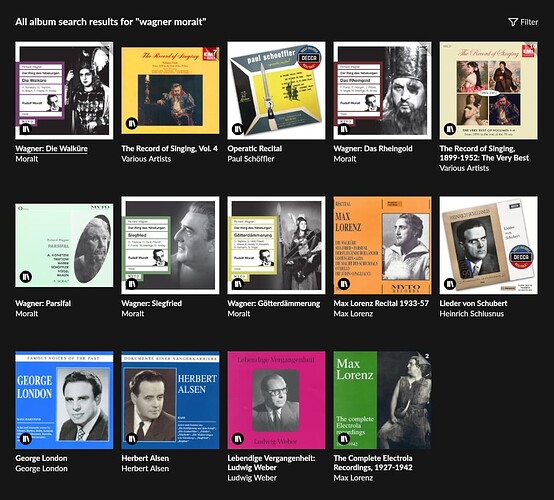Select Max Lorenz artist under Electrola Recordings
Screen dimensions: 554x500
click(x=353, y=478)
